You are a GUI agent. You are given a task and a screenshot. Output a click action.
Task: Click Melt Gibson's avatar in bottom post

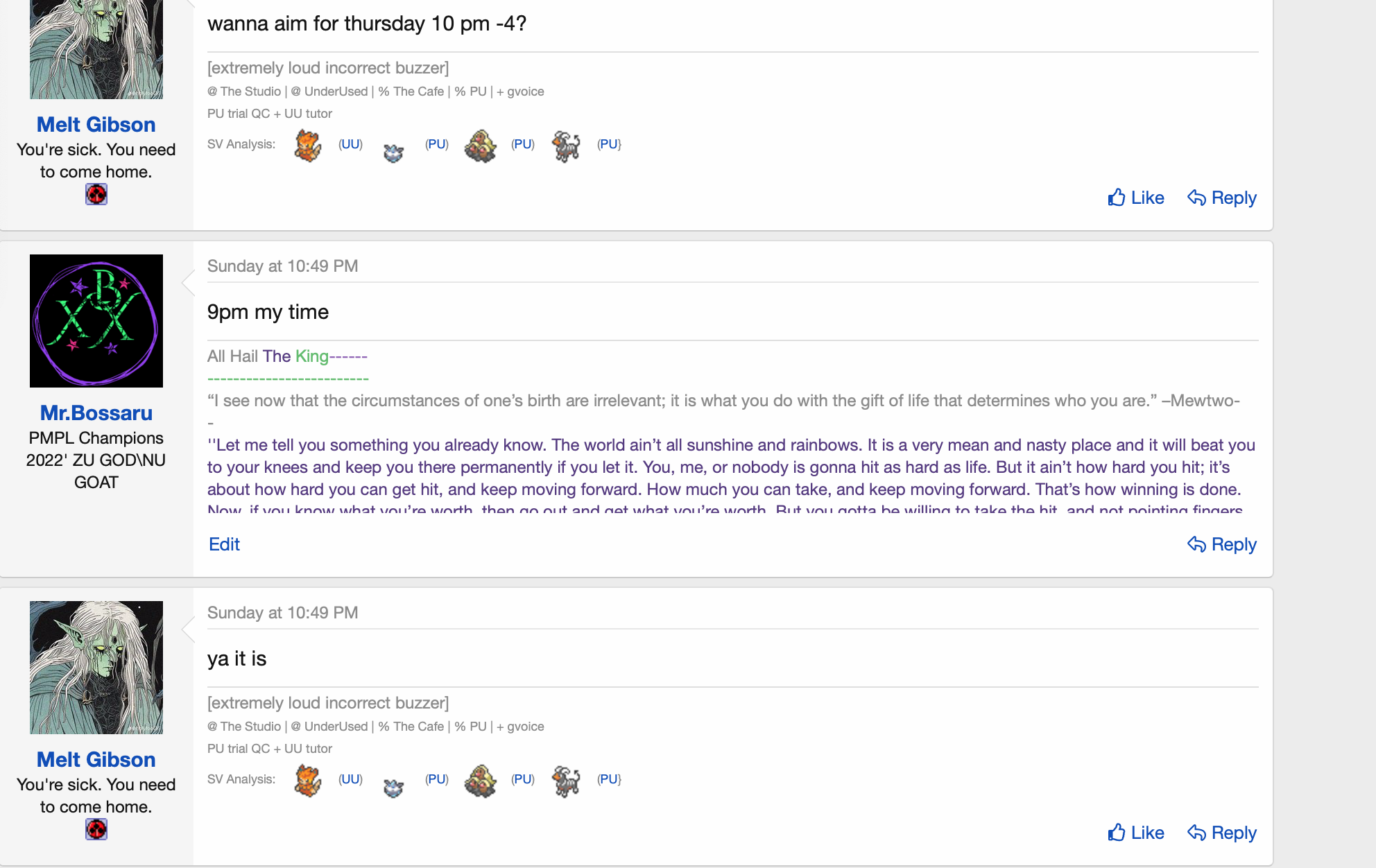(96, 668)
